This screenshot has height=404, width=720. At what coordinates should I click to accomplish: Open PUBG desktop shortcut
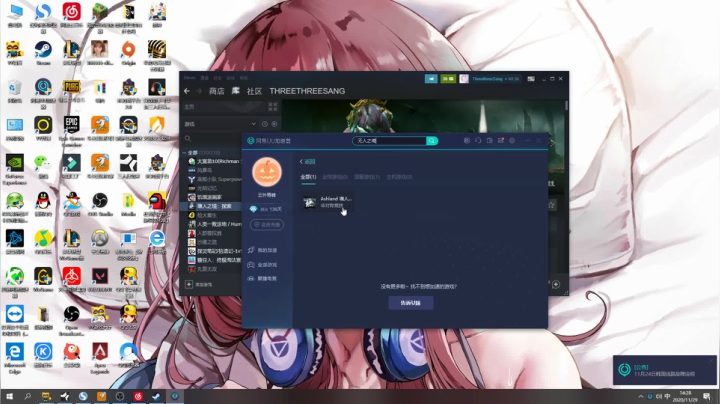point(72,89)
